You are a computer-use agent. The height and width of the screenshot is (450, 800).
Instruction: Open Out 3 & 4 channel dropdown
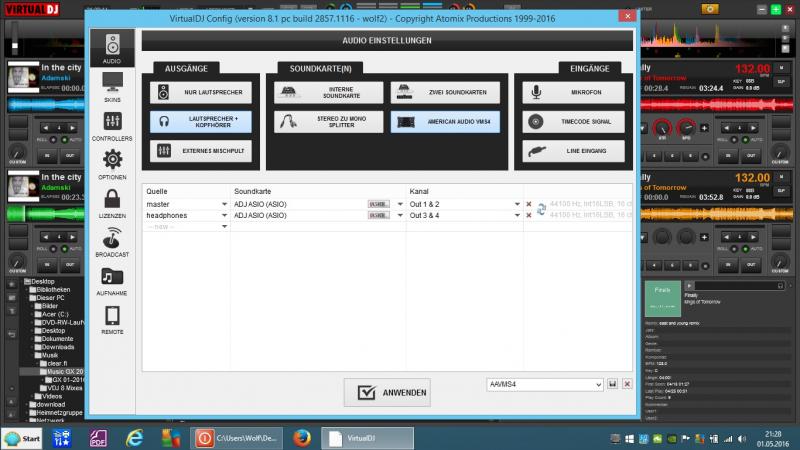pos(517,215)
